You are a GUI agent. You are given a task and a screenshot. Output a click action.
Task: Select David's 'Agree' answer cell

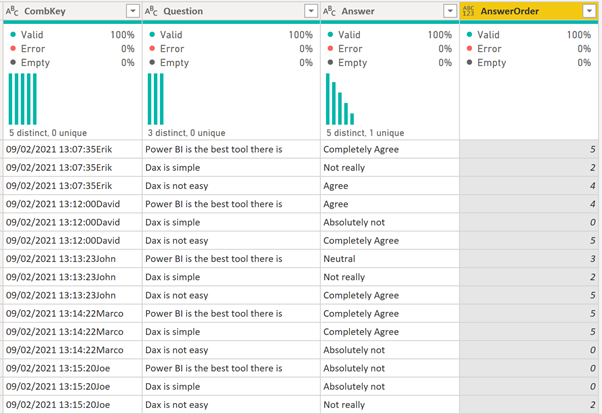(390, 204)
